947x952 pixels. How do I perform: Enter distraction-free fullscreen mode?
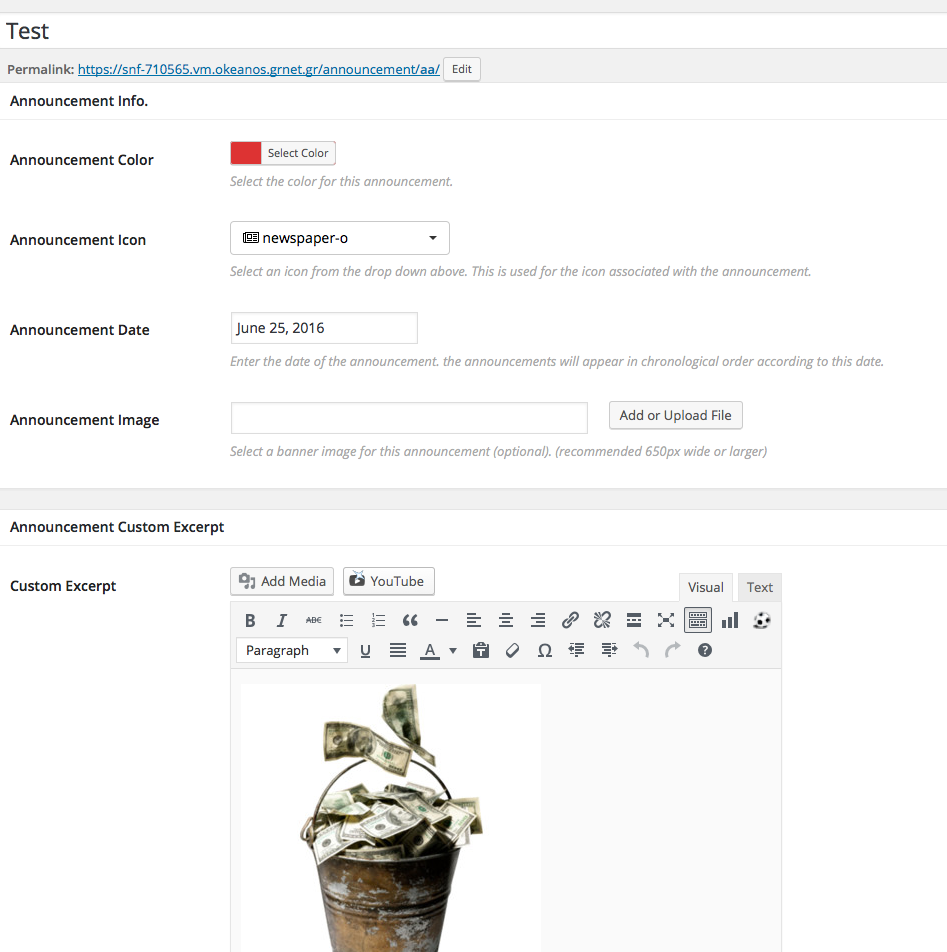tap(666, 620)
